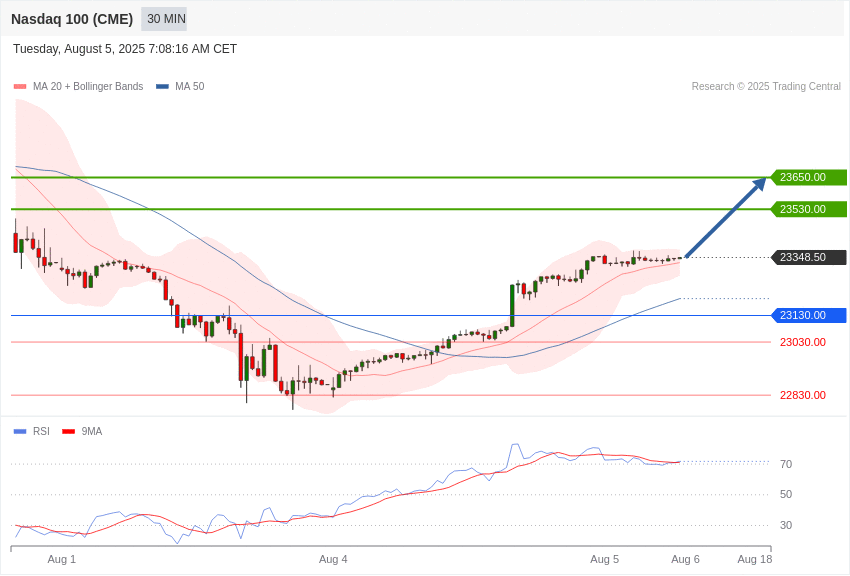850x576 pixels.
Task: Click the RSI 70 level label
Action: coord(786,464)
